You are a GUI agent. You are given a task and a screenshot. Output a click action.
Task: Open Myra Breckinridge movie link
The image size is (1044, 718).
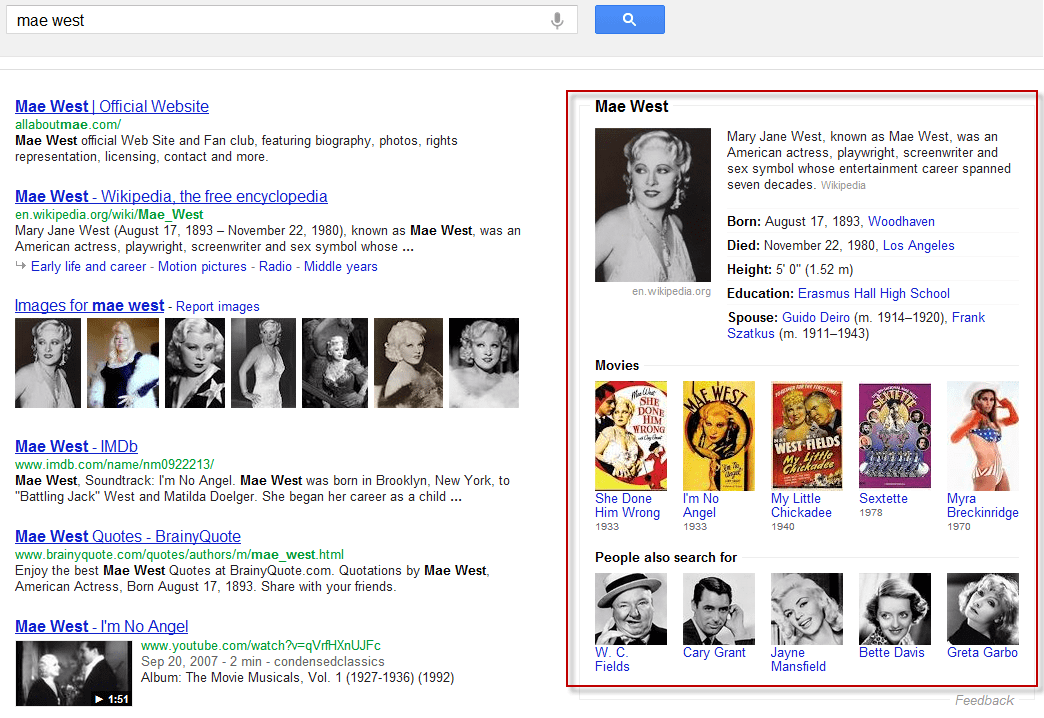click(x=983, y=506)
